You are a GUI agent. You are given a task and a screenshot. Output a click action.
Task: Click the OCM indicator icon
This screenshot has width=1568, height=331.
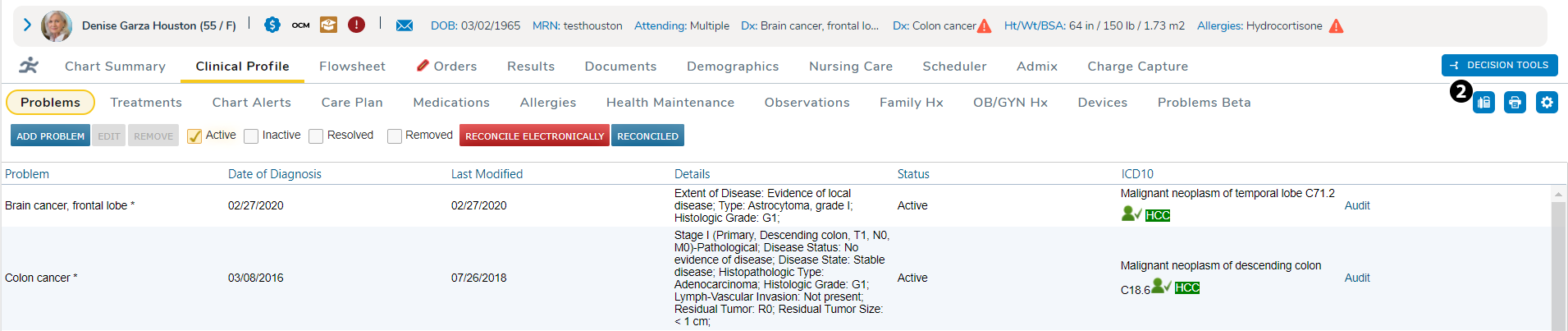tap(301, 25)
